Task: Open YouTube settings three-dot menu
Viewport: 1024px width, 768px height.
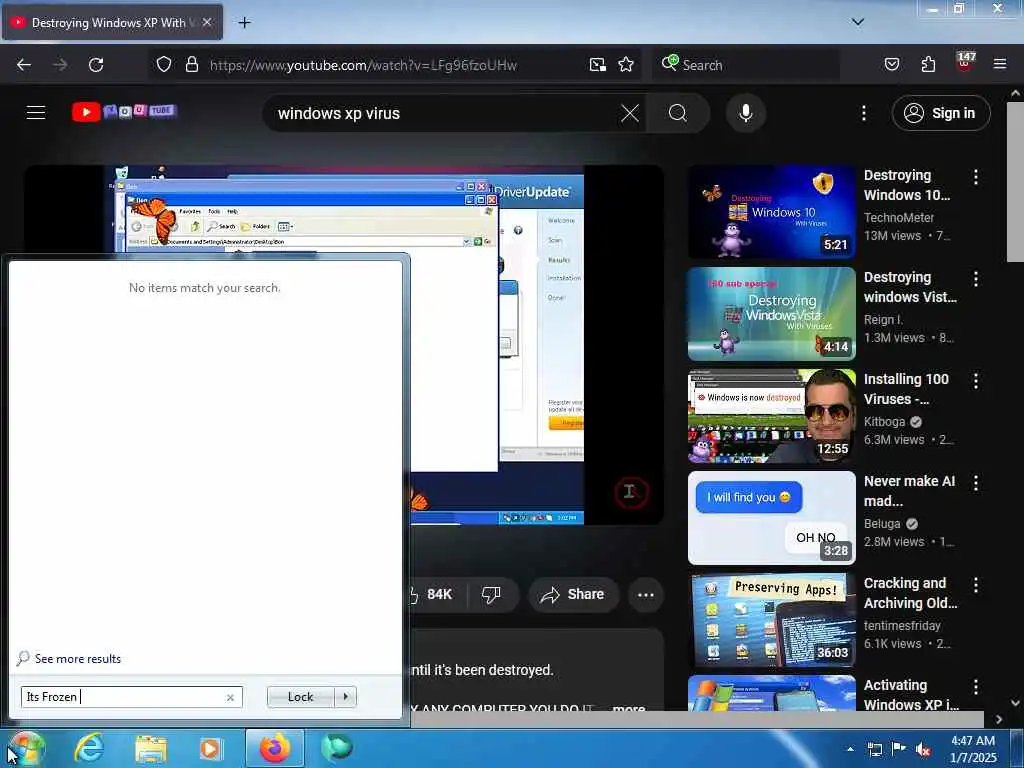Action: [864, 113]
